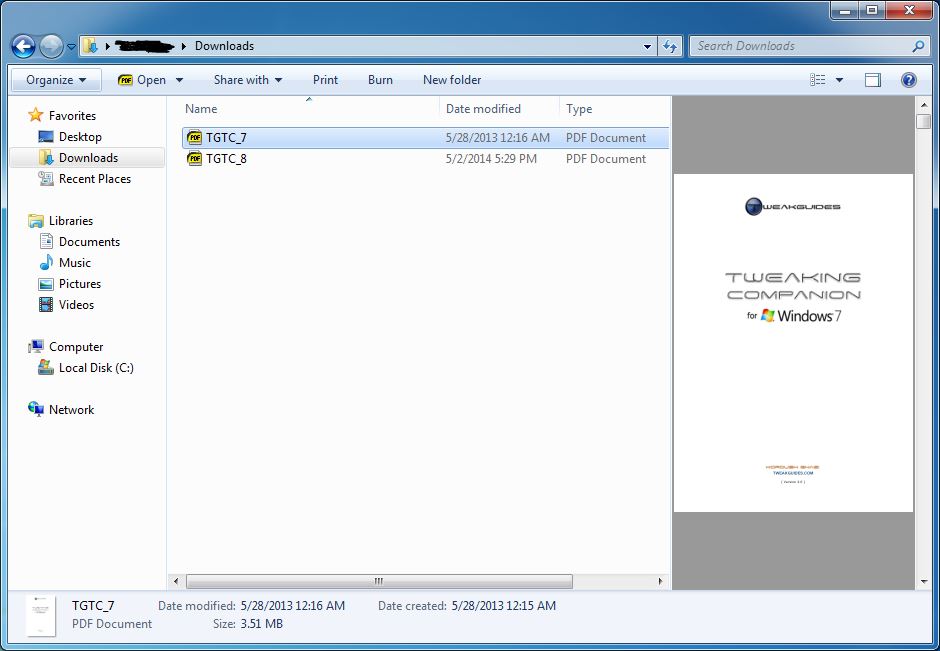Click the file list horizontal scrollbar thumb
940x651 pixels.
click(379, 581)
